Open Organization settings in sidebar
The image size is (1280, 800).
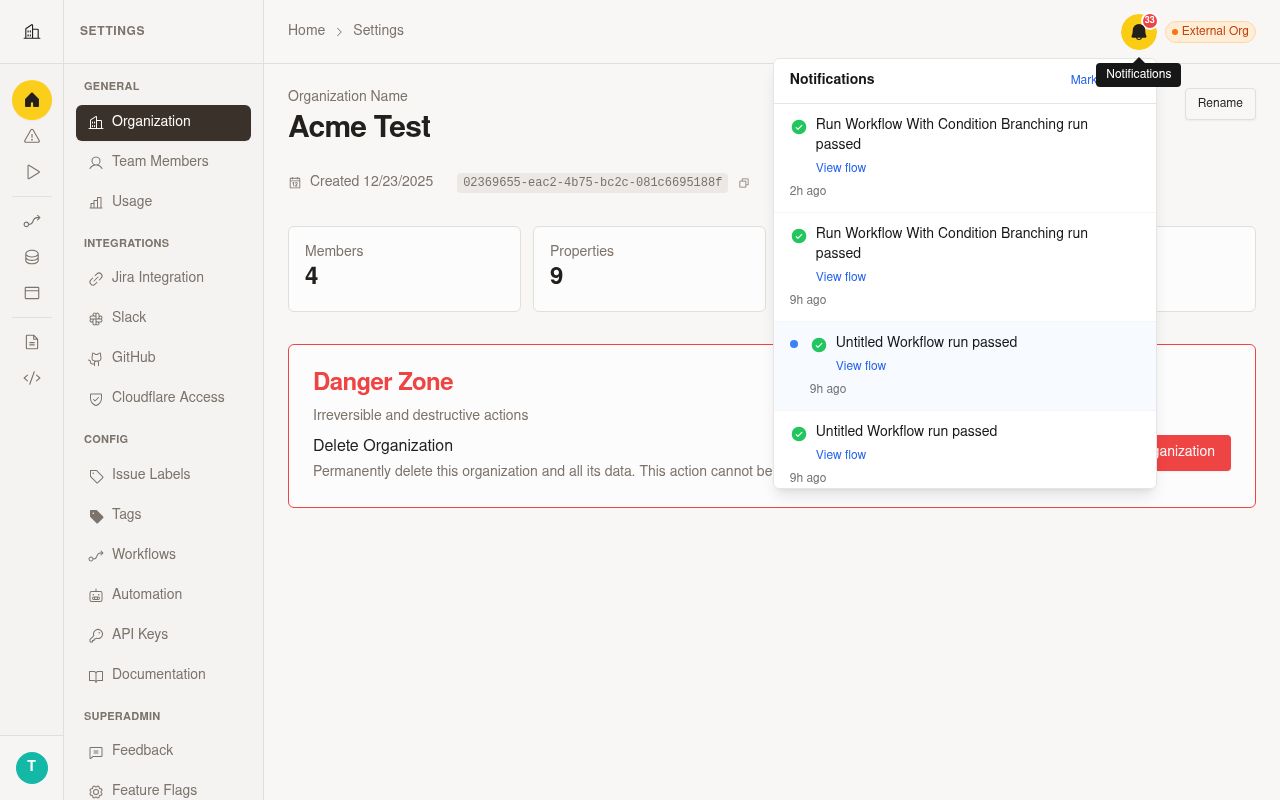coord(163,123)
